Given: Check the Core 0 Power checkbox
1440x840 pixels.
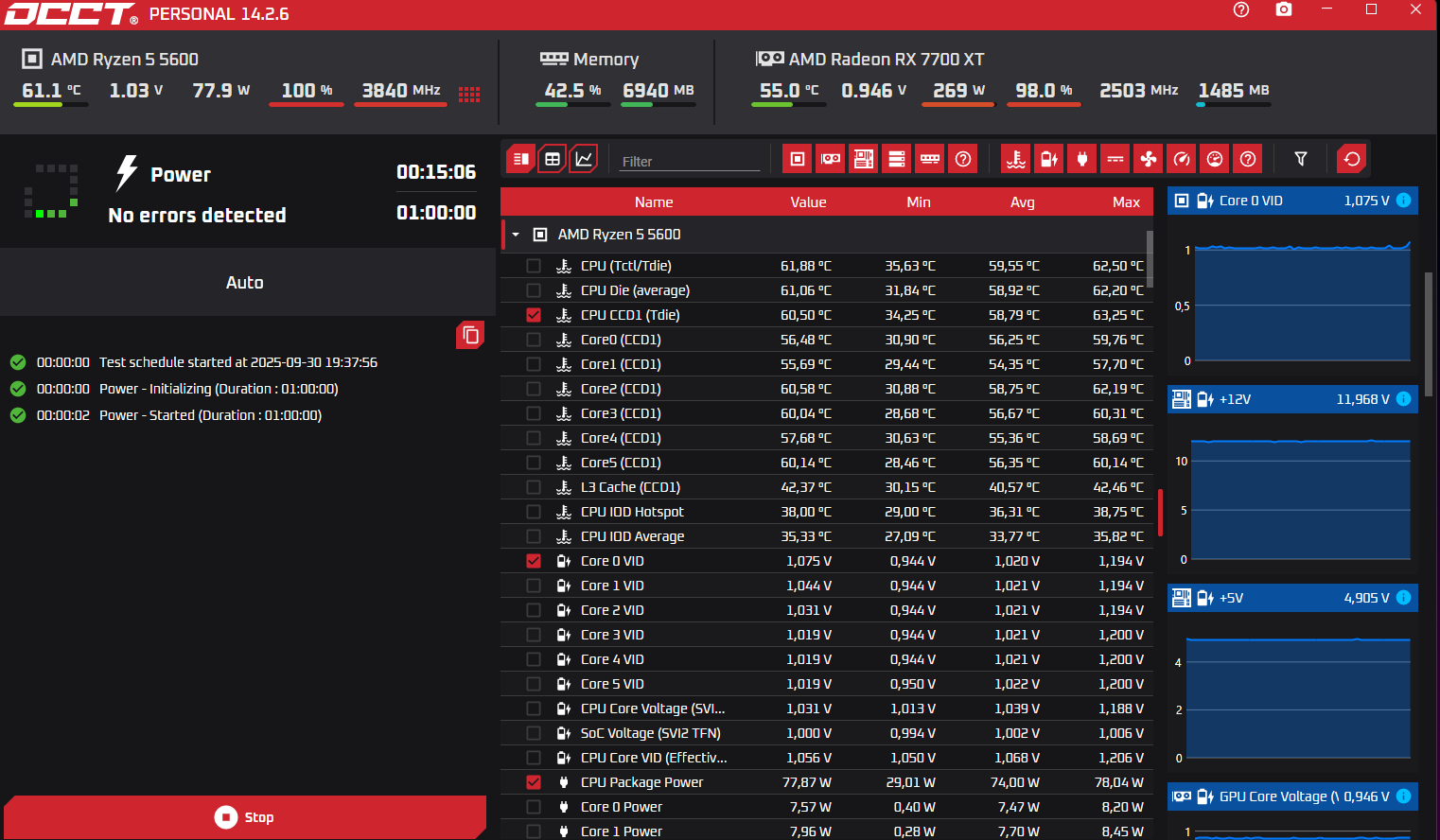Looking at the screenshot, I should coord(534,807).
